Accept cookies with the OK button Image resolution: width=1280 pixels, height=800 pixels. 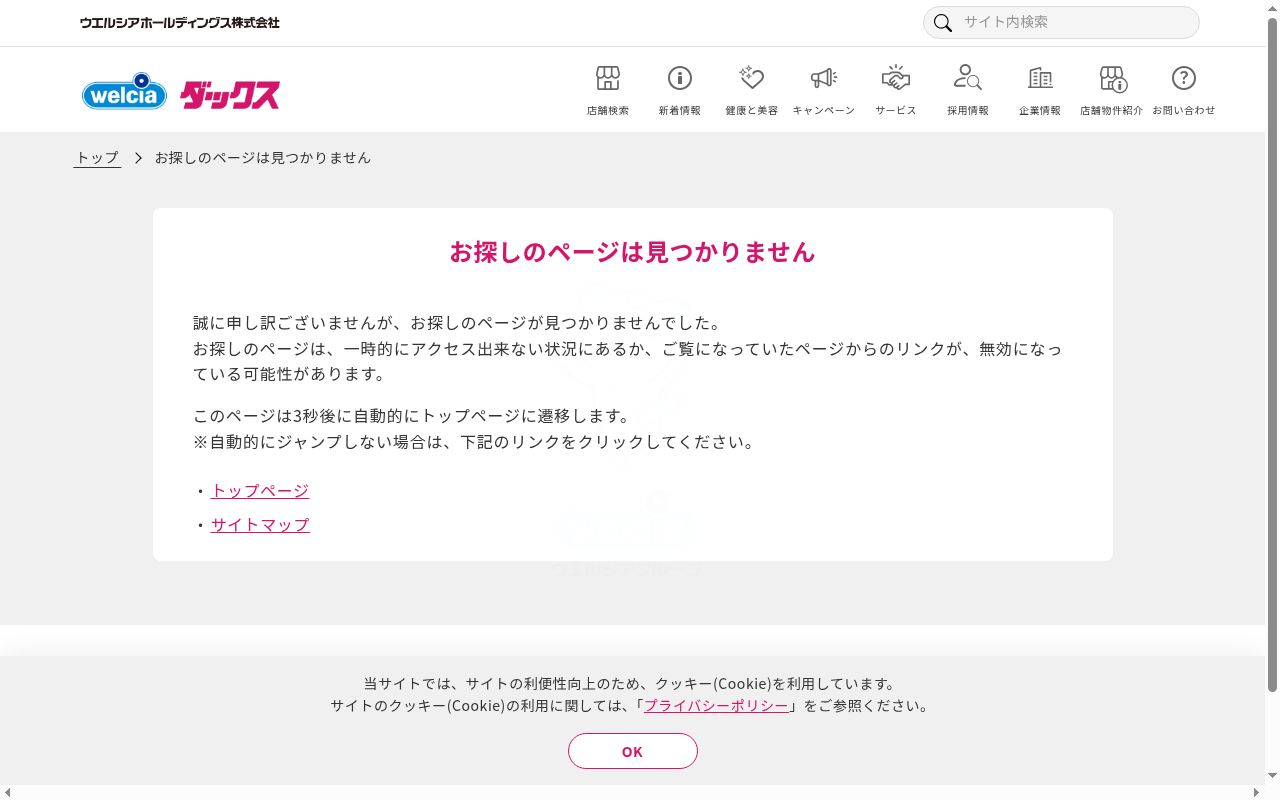tap(633, 751)
